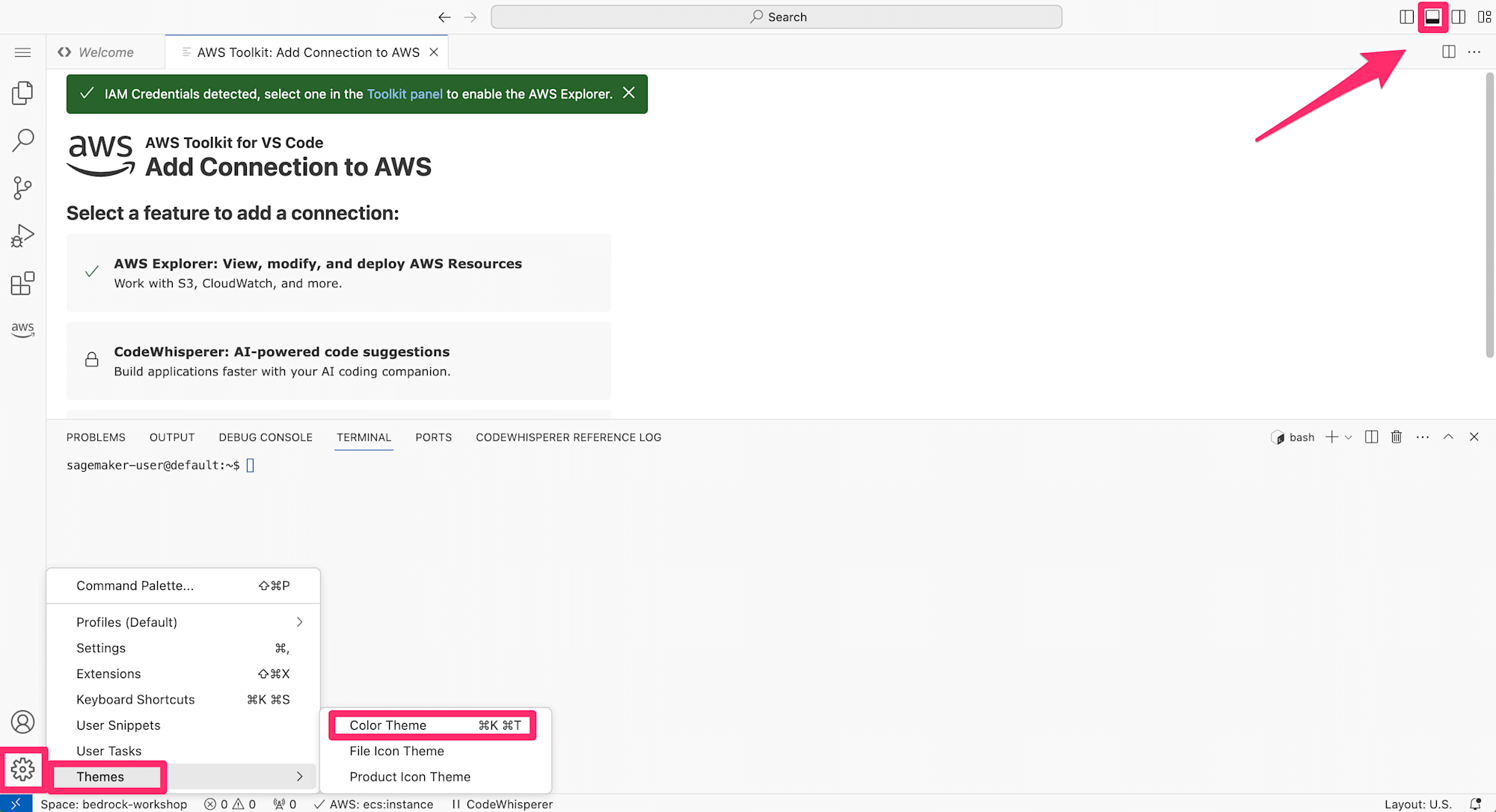Split the terminal
Image resolution: width=1496 pixels, height=812 pixels.
tap(1371, 437)
